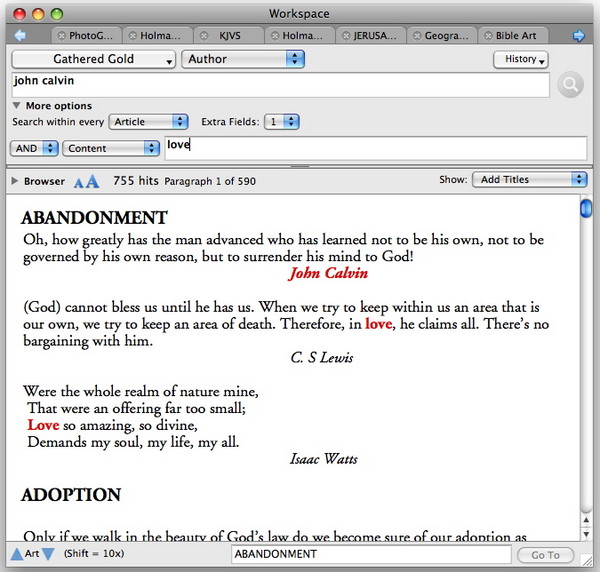Click the ABANDONMENT go-to text field
The height and width of the screenshot is (572, 600).
click(371, 554)
